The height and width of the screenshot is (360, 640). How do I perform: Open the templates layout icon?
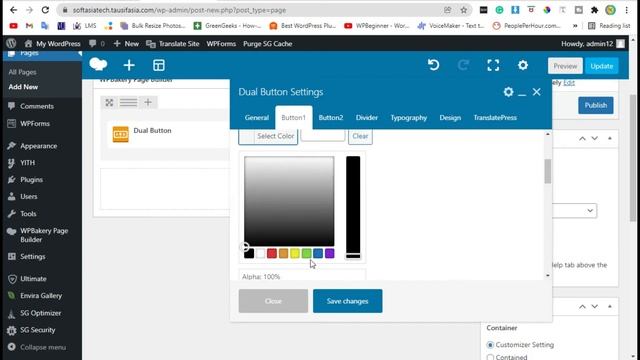[x=159, y=65]
